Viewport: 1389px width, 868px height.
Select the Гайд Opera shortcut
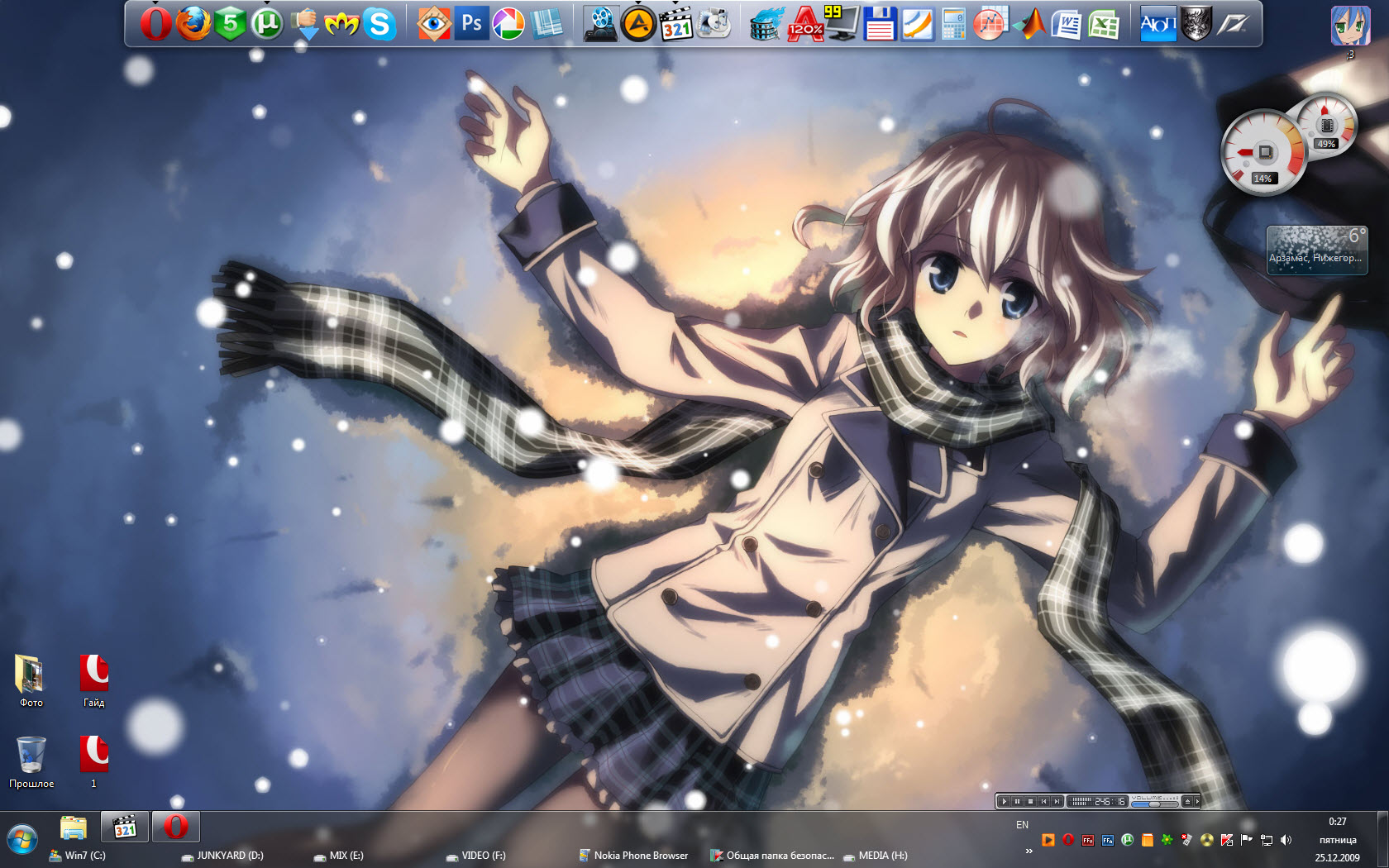pos(94,682)
